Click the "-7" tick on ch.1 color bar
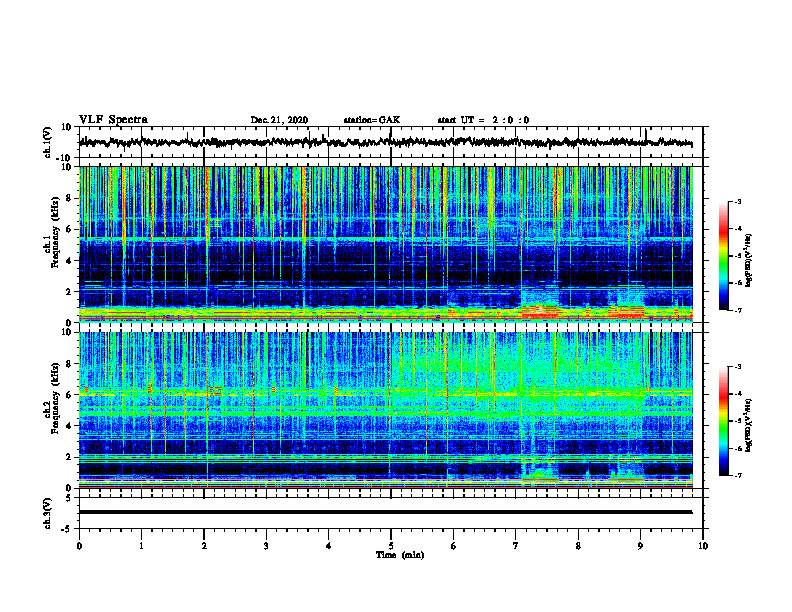 [738, 311]
